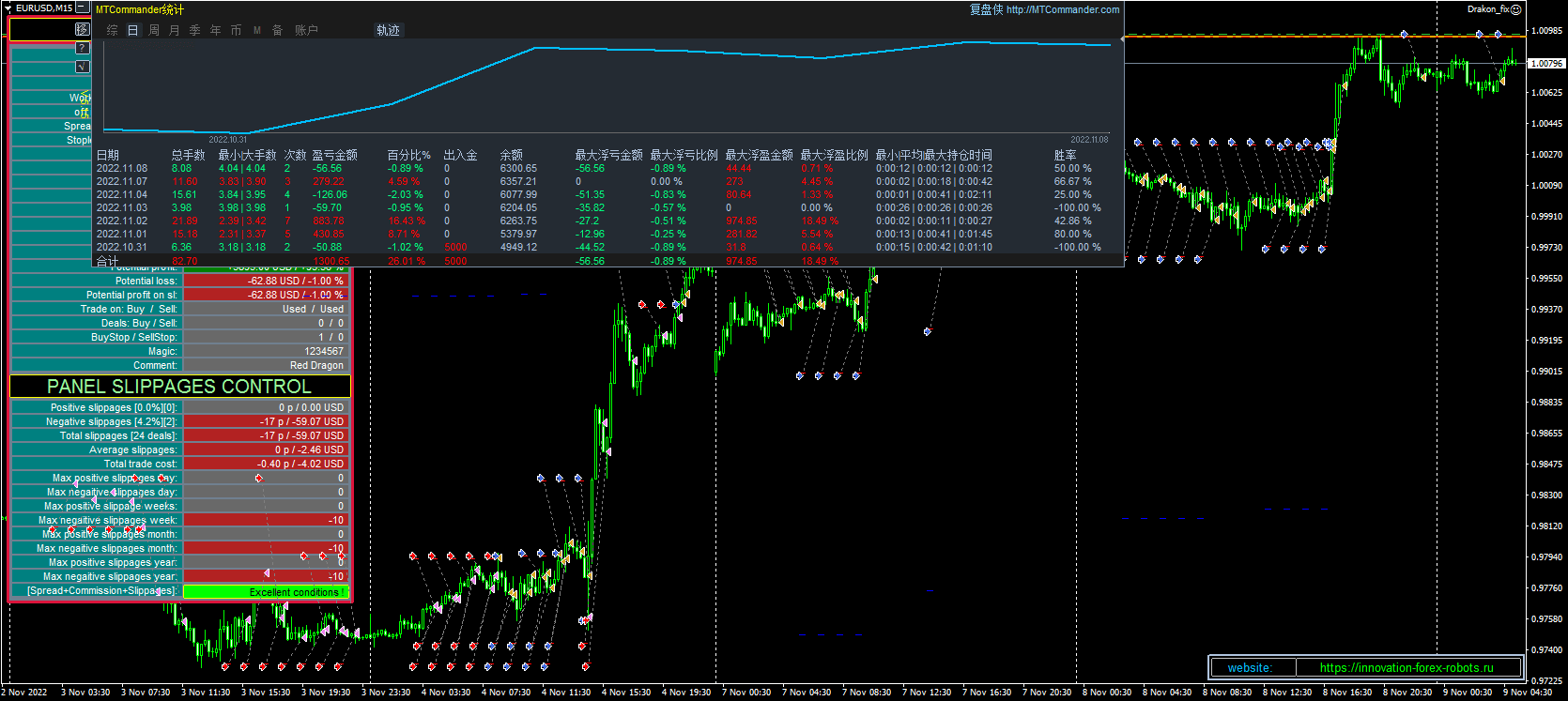
Task: Switch to the 周 weekly statistics tab
Action: (x=154, y=30)
